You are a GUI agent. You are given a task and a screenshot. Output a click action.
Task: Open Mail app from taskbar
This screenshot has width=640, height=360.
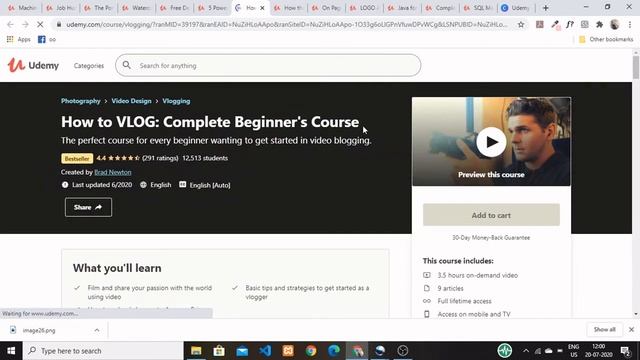click(242, 351)
